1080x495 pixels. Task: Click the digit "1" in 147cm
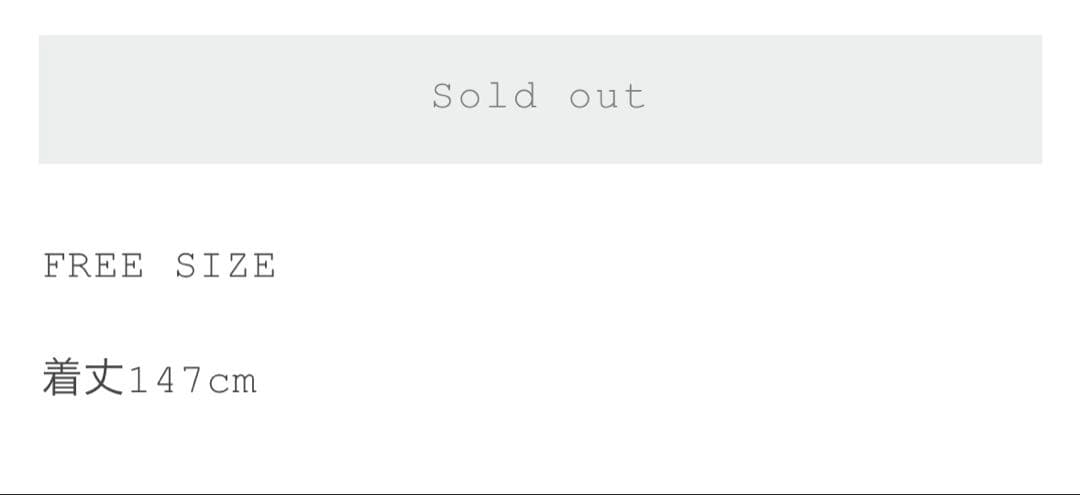tap(139, 381)
